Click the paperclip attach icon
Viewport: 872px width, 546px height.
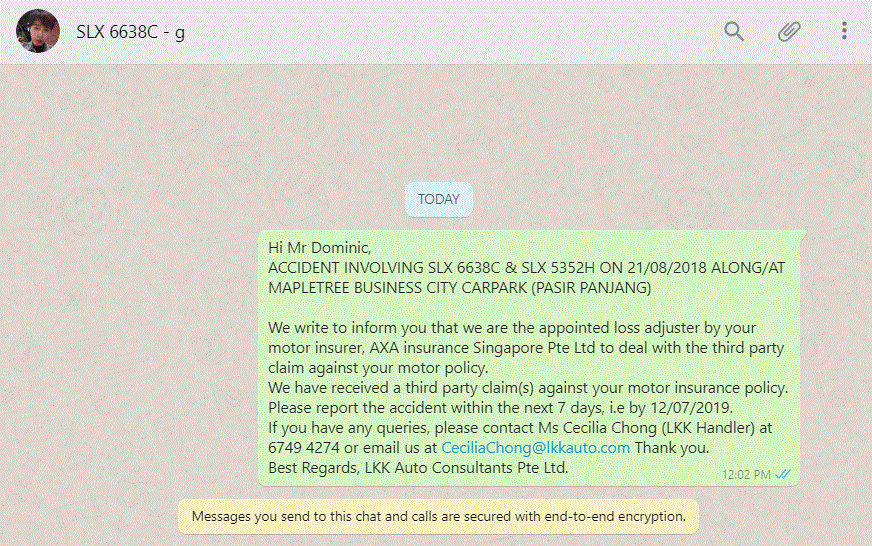tap(789, 31)
